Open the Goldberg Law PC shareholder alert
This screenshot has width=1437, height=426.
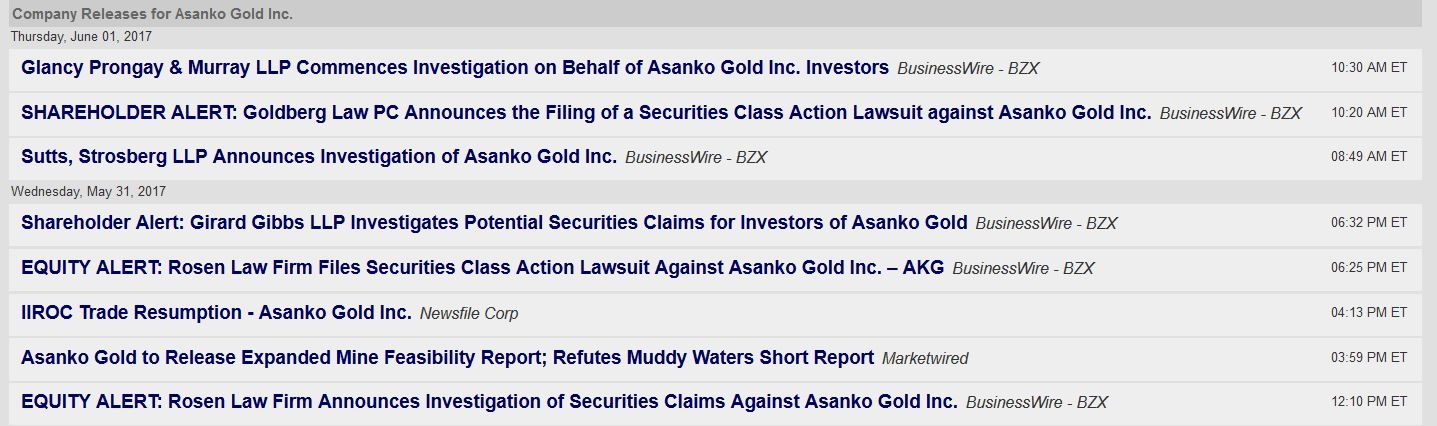tap(586, 113)
